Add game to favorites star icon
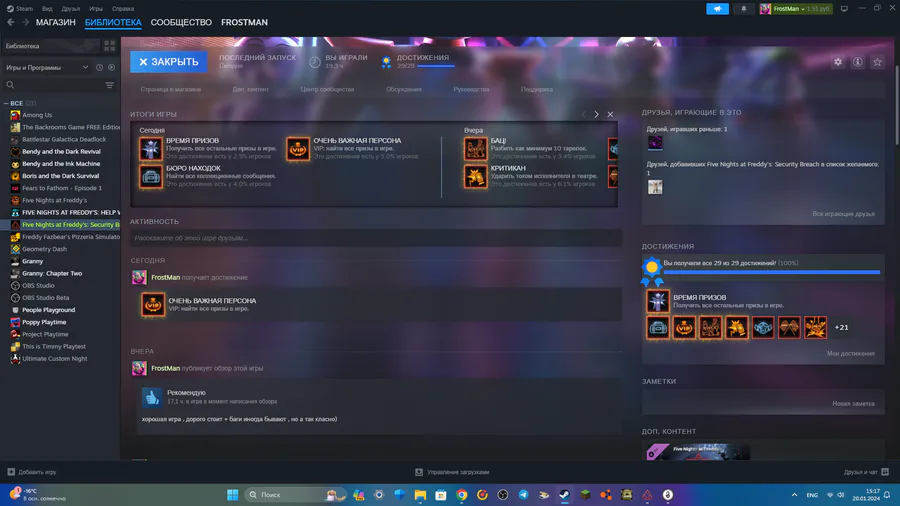The height and width of the screenshot is (506, 900). [x=877, y=62]
